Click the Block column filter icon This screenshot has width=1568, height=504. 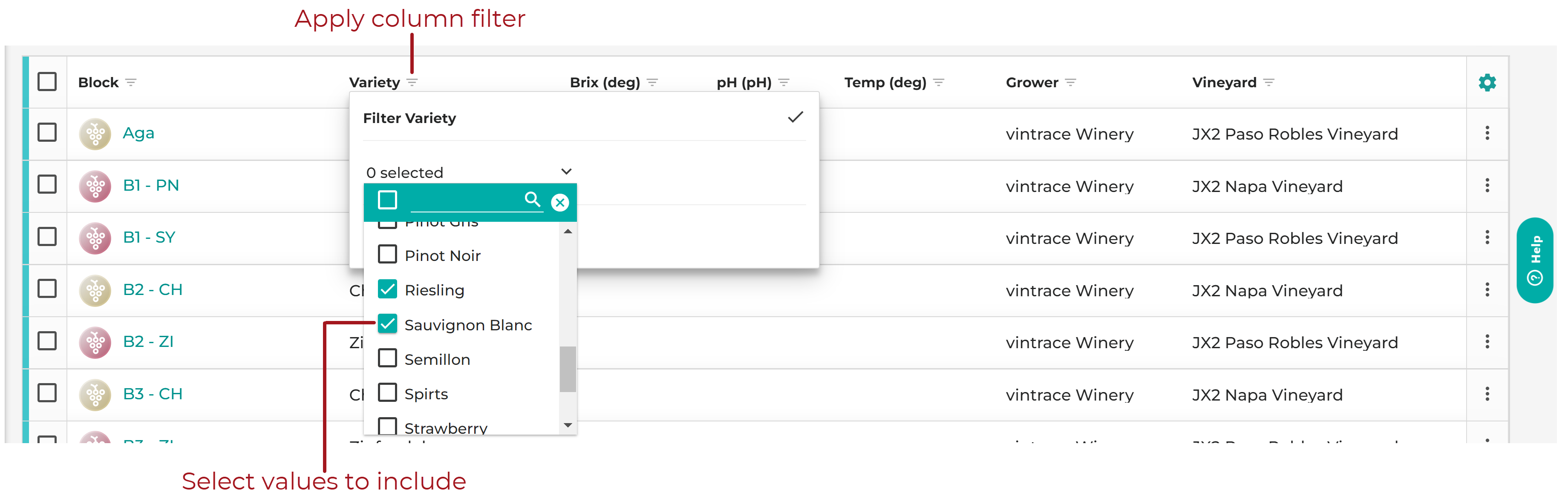(131, 83)
